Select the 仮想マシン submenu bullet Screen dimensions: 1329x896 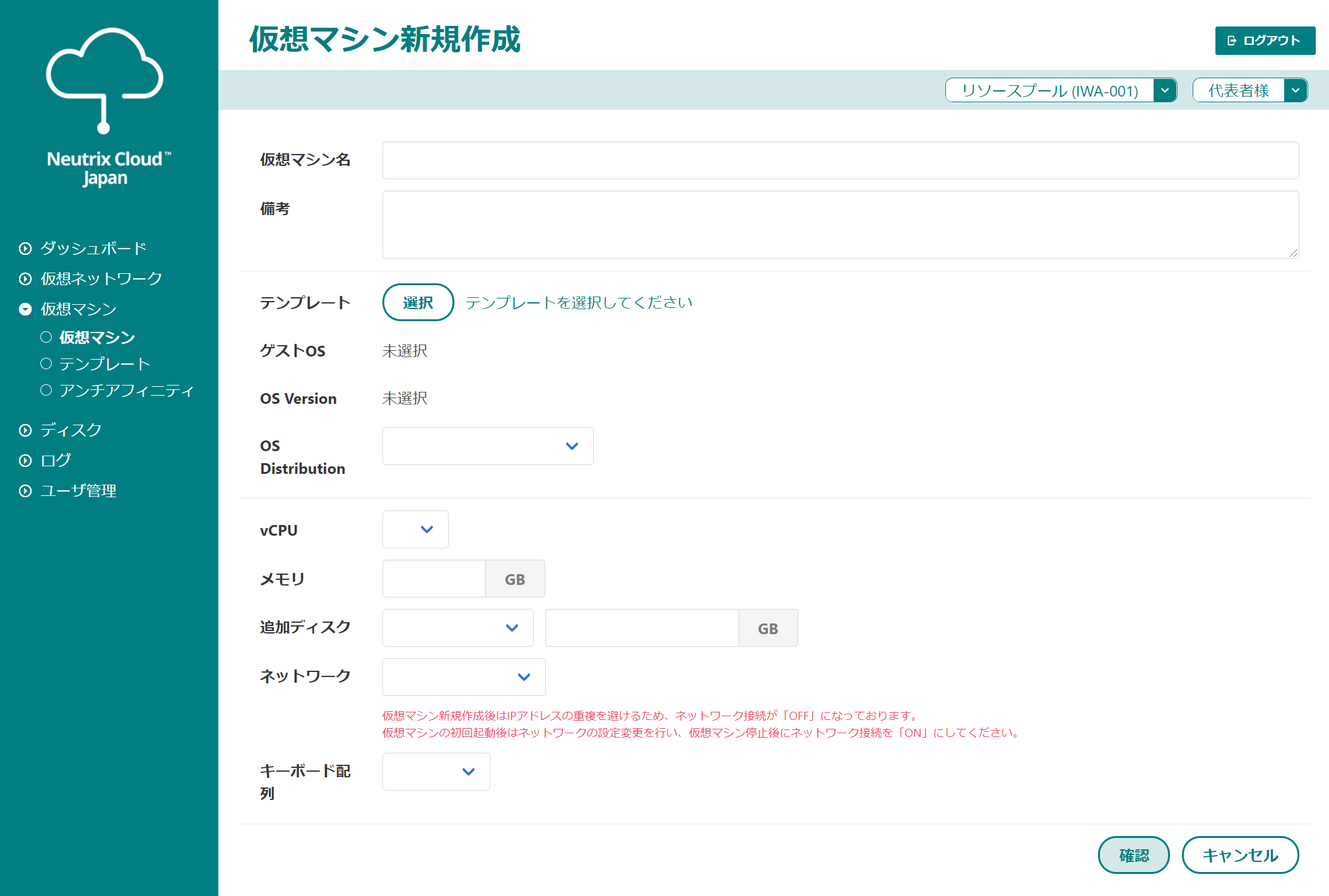[x=46, y=337]
